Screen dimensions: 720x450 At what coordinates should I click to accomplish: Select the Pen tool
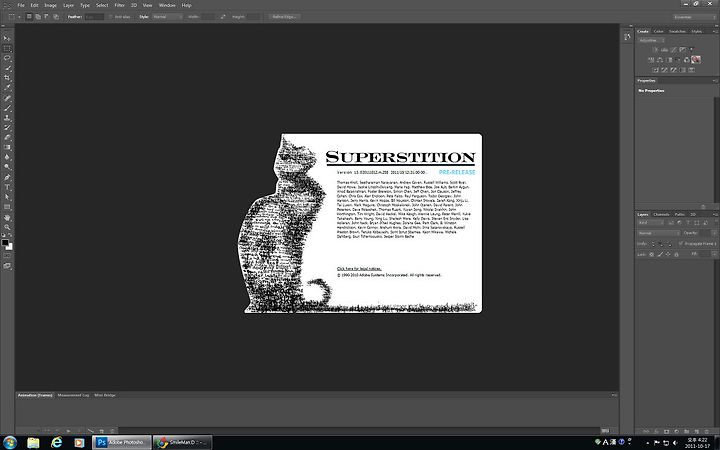point(7,177)
